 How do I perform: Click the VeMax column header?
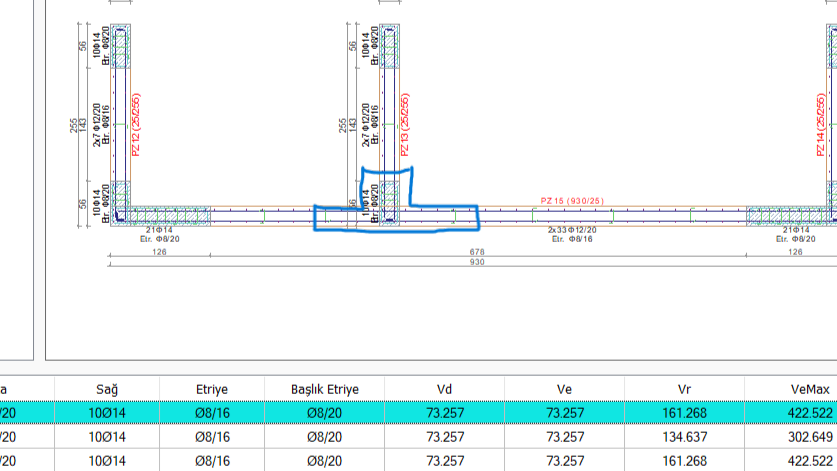point(810,389)
